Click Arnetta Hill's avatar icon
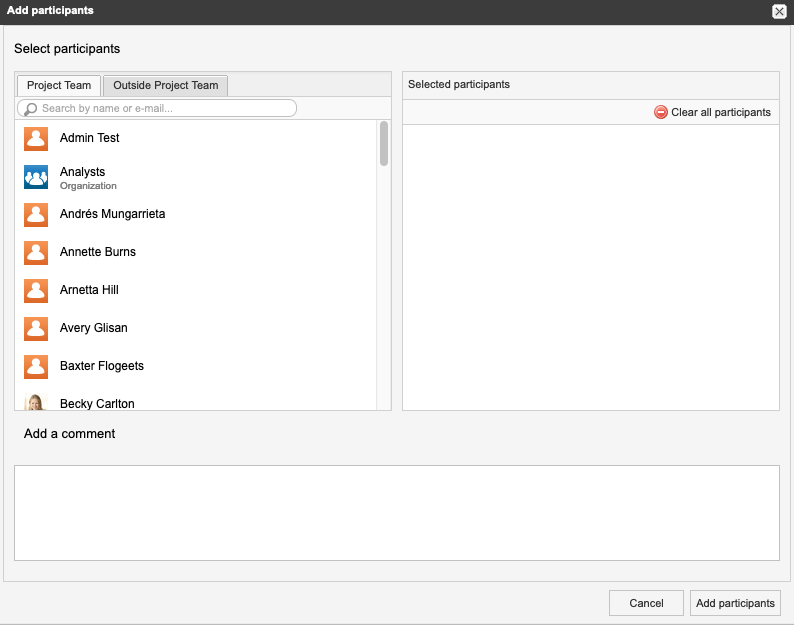Screen dimensions: 794x625 click(x=36, y=291)
